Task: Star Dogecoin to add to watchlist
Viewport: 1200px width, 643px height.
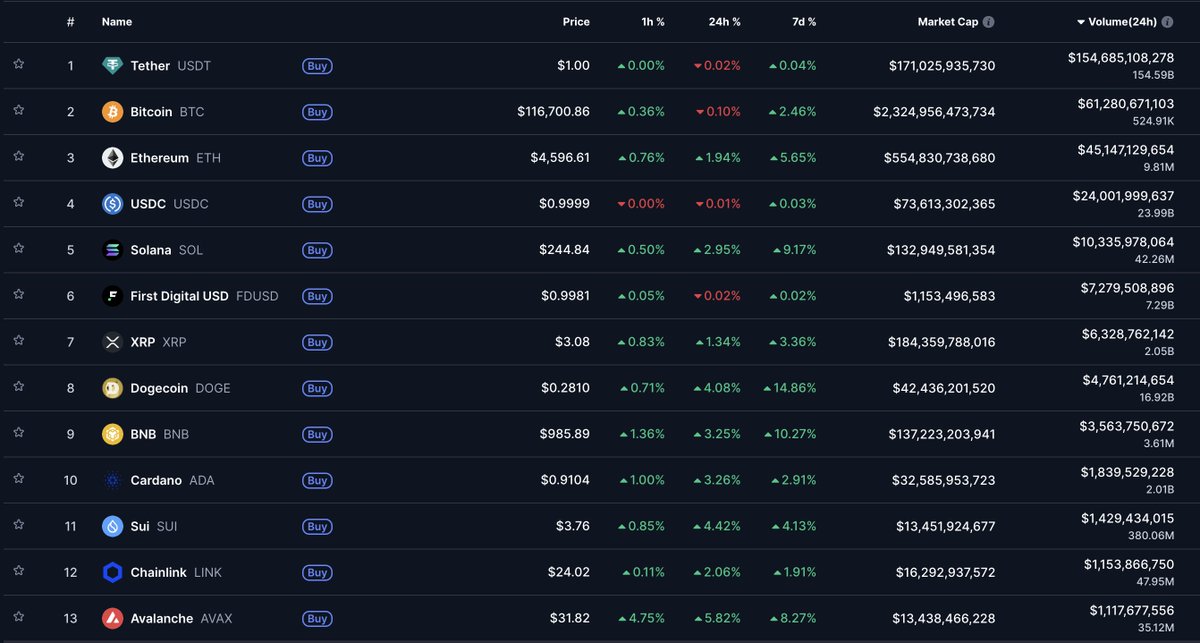Action: click(x=19, y=386)
